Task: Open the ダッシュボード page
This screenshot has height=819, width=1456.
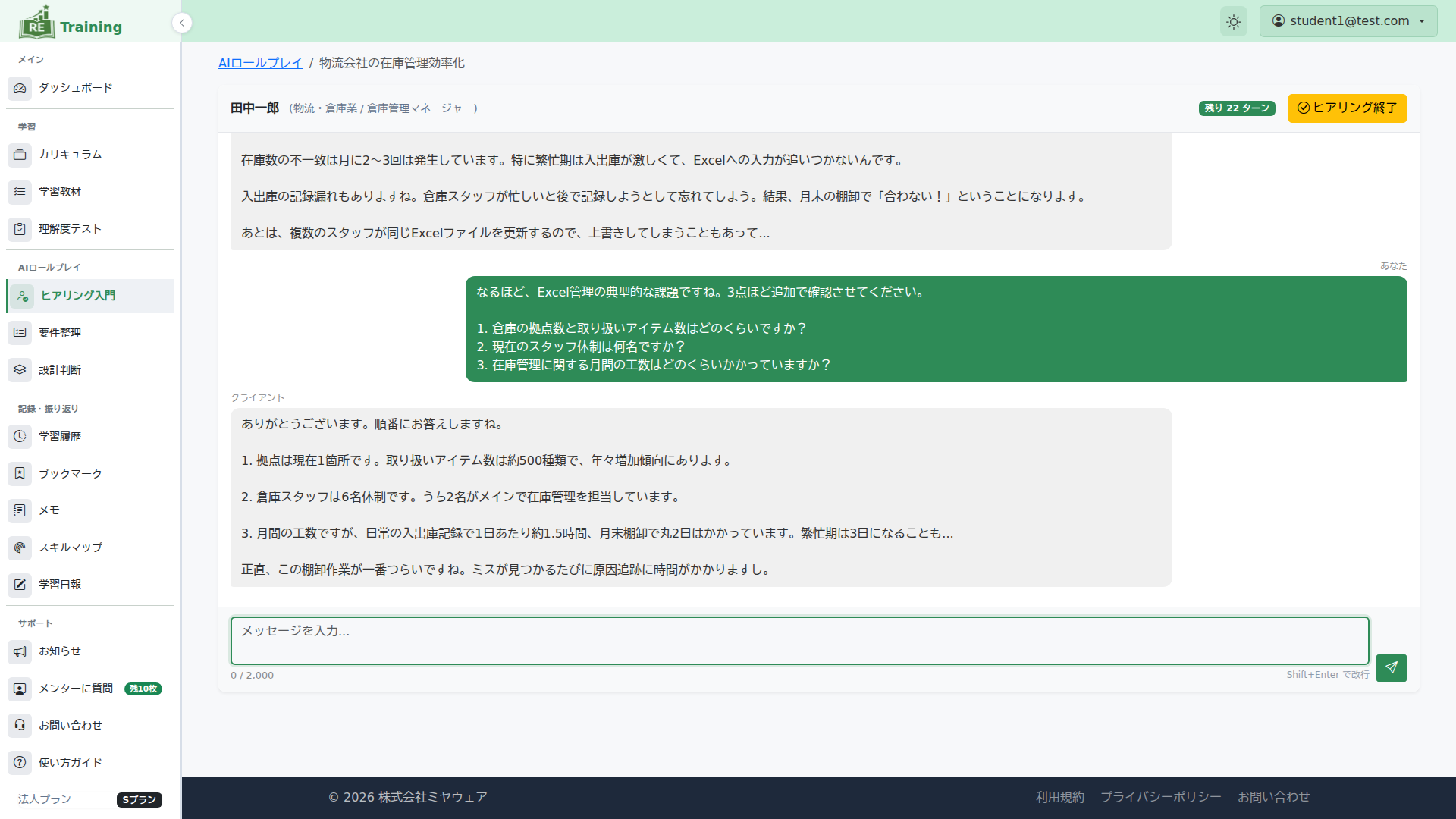Action: (75, 88)
